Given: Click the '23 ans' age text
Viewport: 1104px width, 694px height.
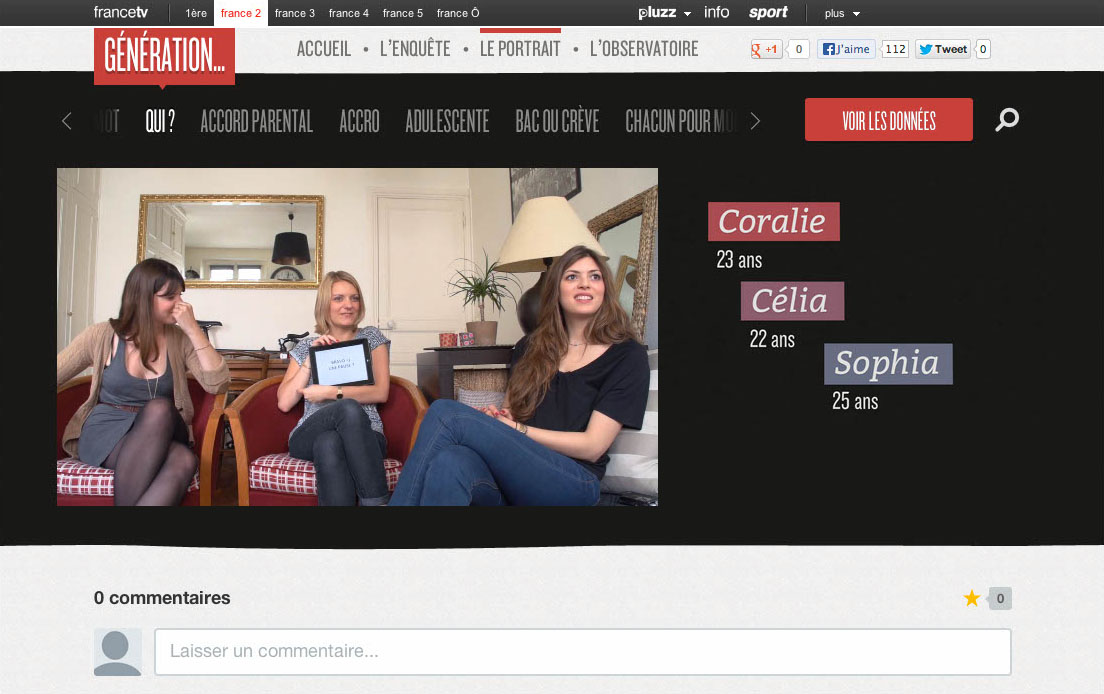Looking at the screenshot, I should (739, 260).
